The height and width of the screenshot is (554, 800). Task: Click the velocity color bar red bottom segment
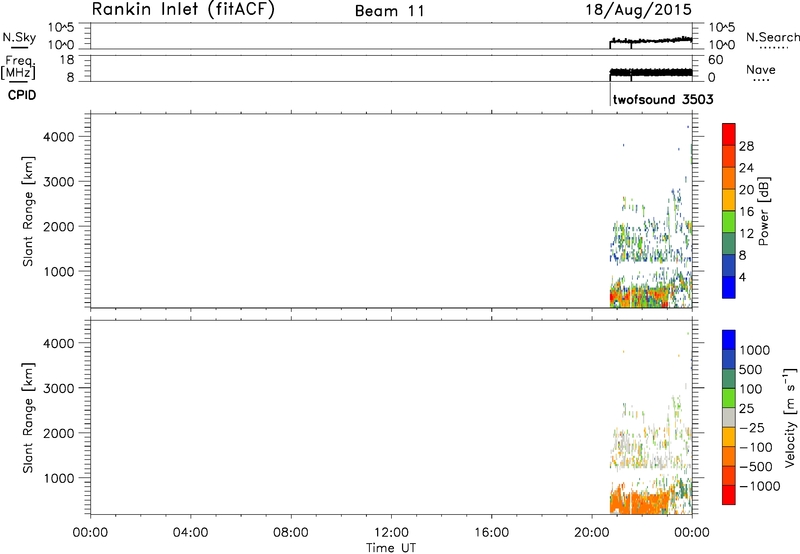(x=729, y=495)
